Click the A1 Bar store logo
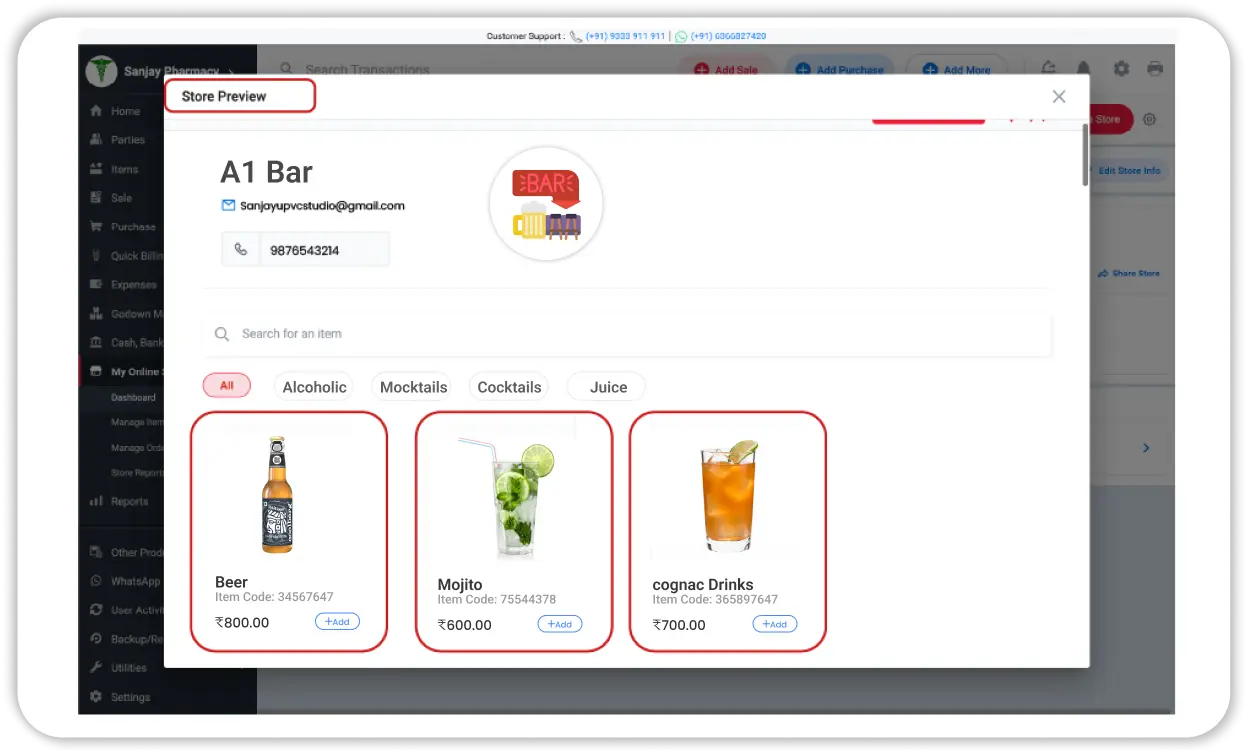This screenshot has width=1250, height=750. (x=546, y=204)
